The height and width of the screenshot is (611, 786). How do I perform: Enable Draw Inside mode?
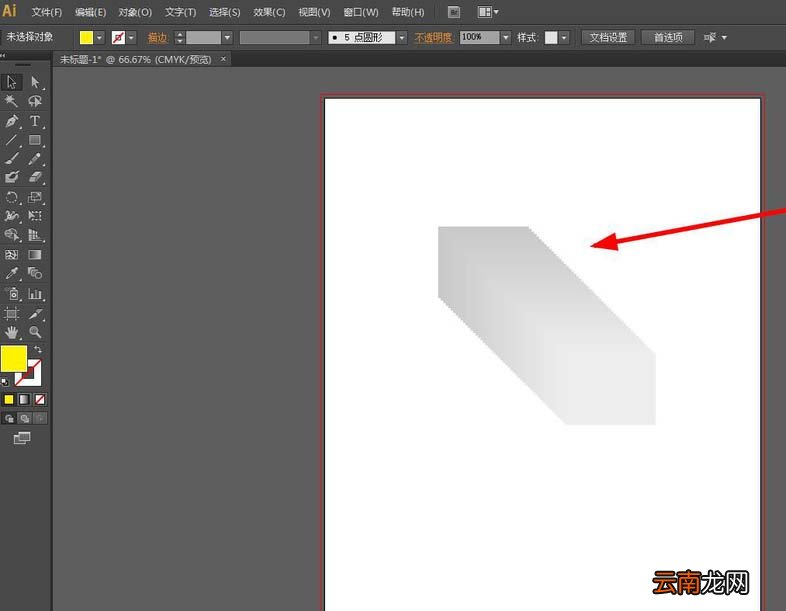(40, 418)
